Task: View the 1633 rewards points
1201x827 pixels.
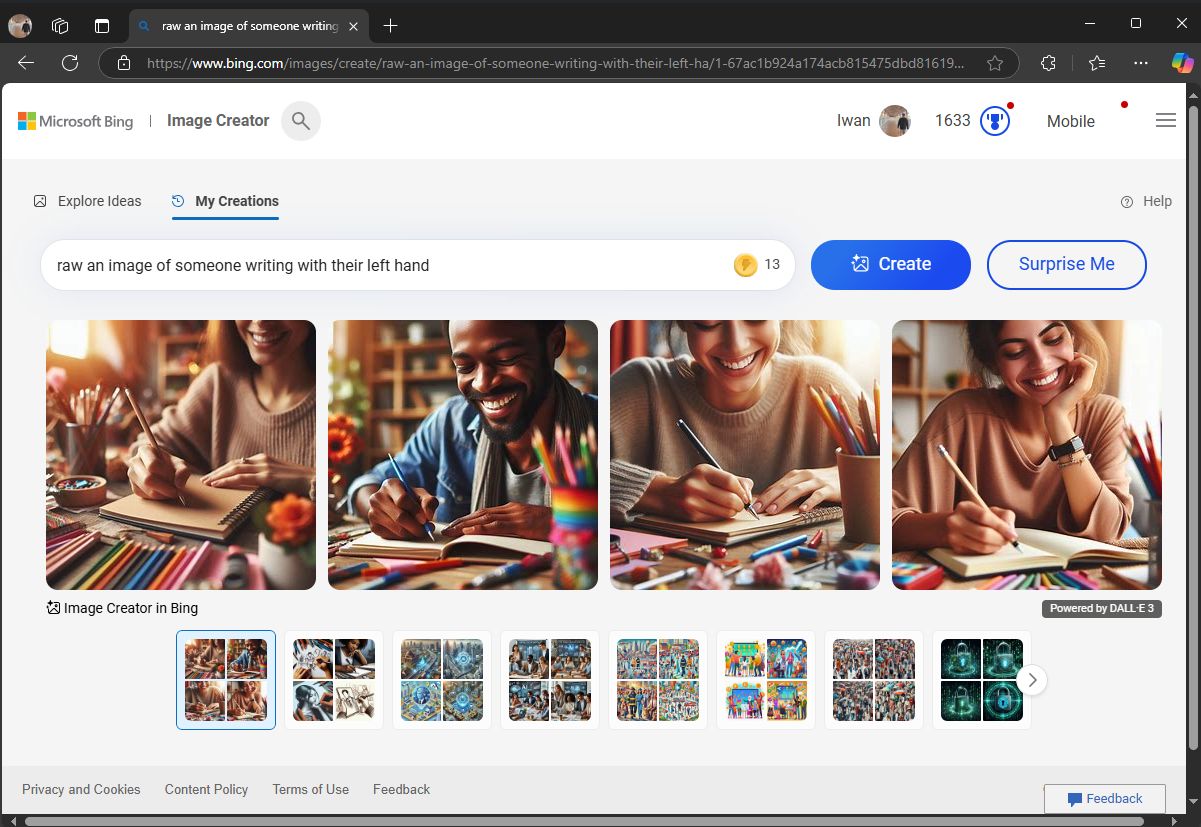Action: [x=953, y=121]
